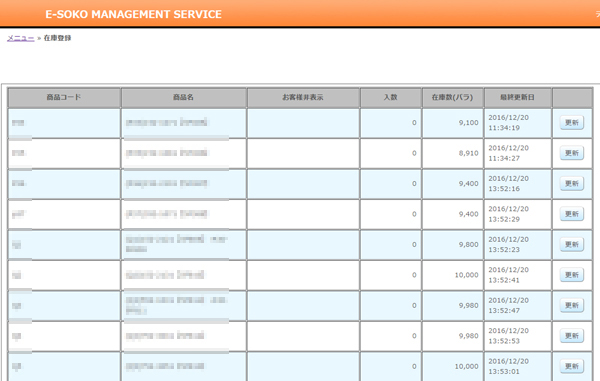Click 更新 button for 13:53:01 row

[x=572, y=366]
